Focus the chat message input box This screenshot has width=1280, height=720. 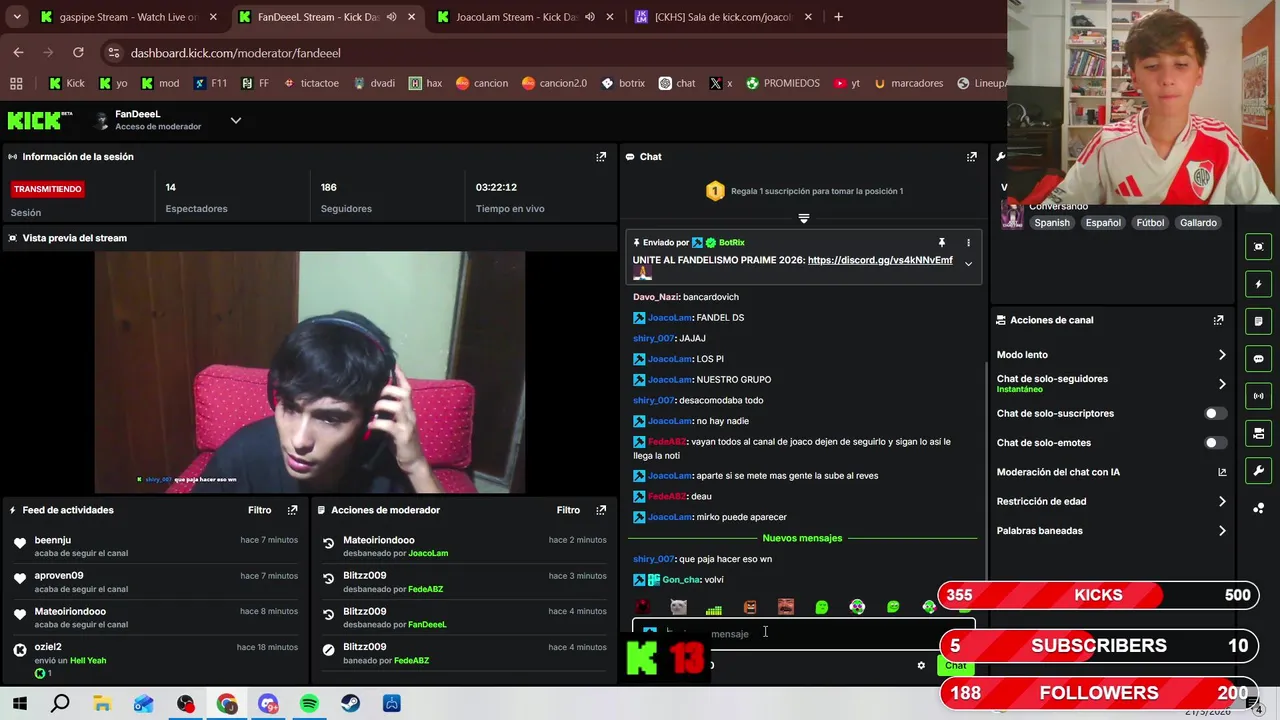[803, 633]
